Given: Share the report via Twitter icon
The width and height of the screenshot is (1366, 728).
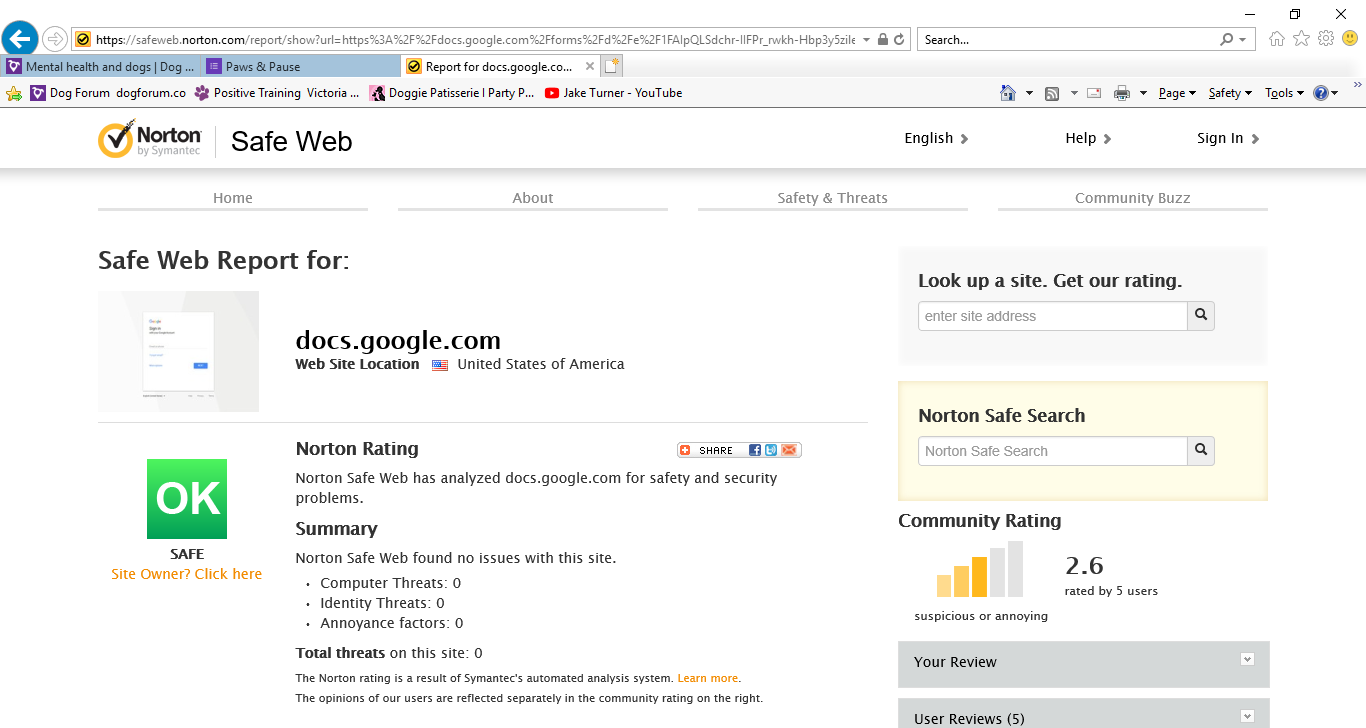Looking at the screenshot, I should (771, 450).
